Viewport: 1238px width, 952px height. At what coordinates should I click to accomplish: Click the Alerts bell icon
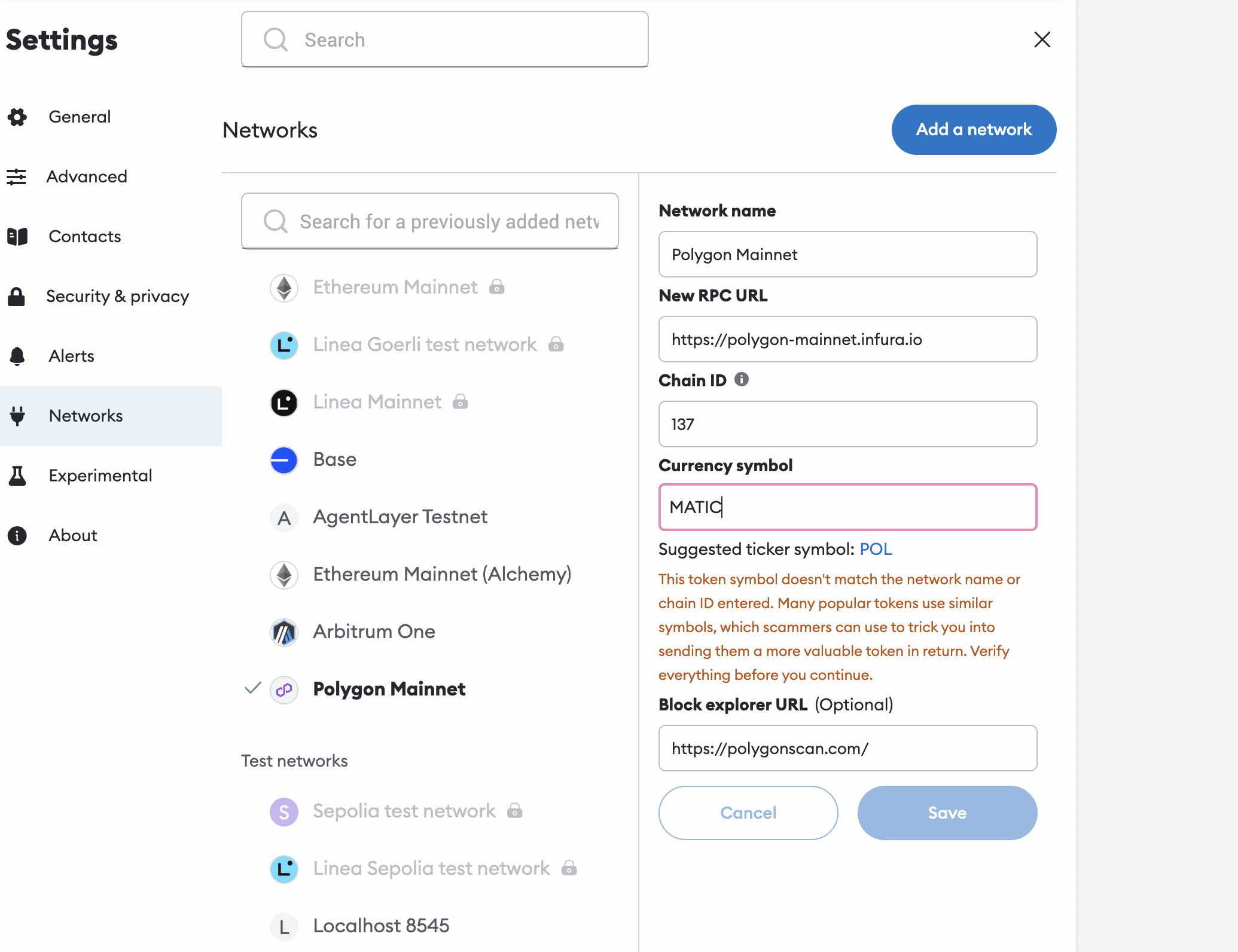click(17, 356)
